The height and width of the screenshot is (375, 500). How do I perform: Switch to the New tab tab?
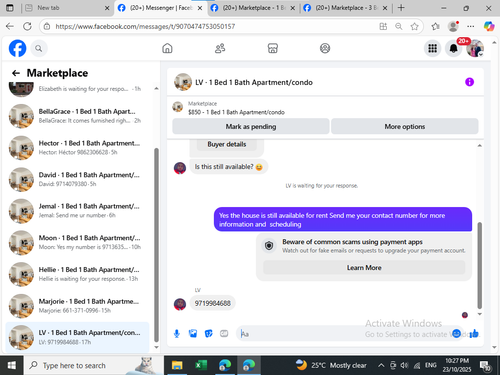[x=67, y=8]
